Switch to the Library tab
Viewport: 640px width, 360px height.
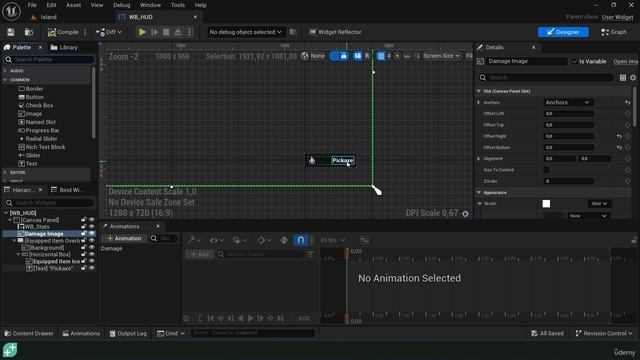point(64,47)
